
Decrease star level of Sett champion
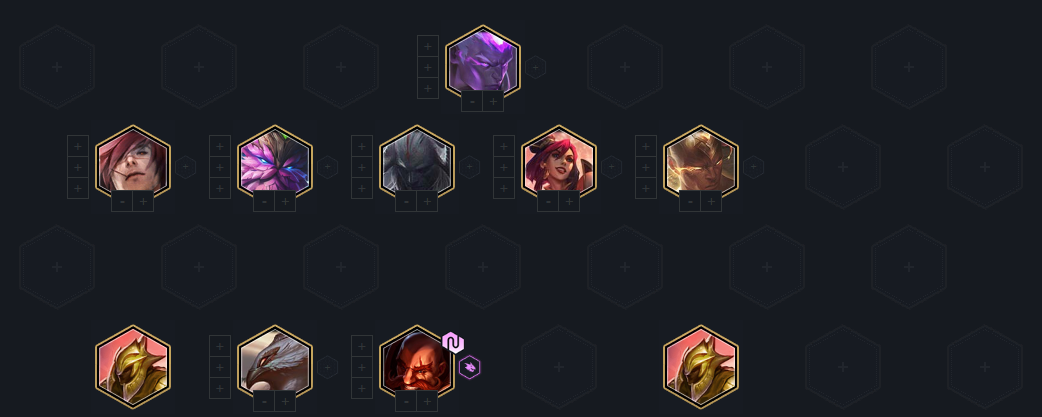(x=122, y=201)
